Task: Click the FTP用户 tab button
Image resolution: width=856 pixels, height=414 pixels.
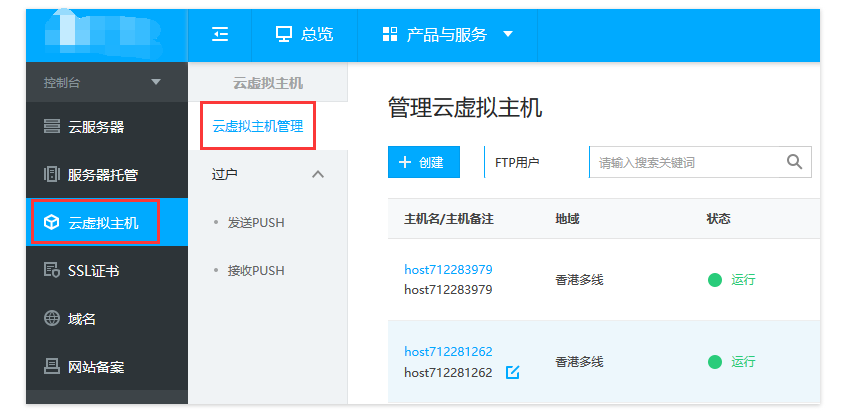Action: point(517,162)
